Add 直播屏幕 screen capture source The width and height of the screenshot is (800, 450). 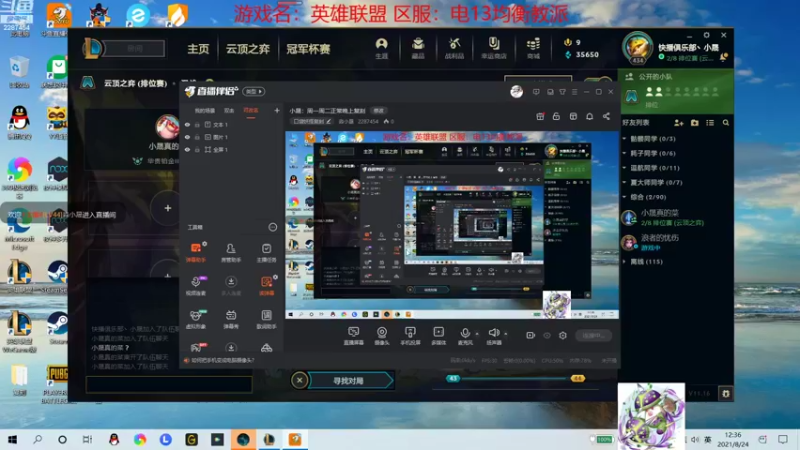tap(354, 336)
